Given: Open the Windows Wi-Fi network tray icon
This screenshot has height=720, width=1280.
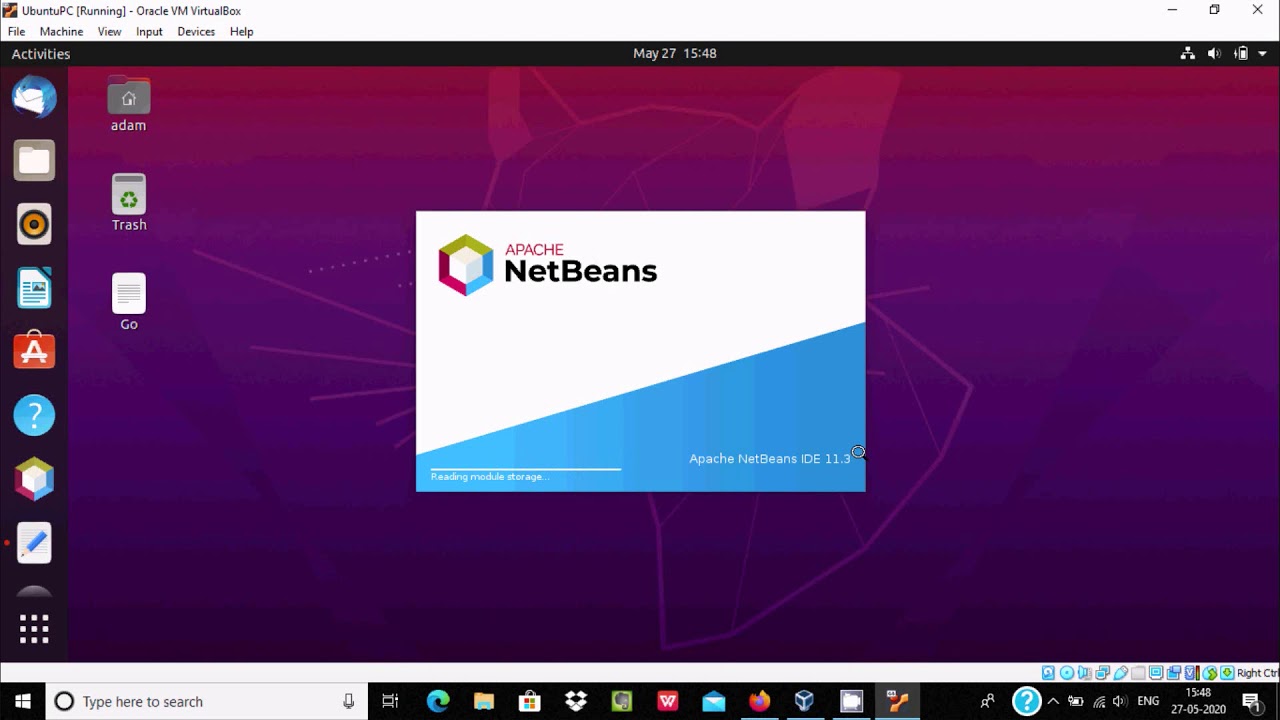Looking at the screenshot, I should (1099, 701).
